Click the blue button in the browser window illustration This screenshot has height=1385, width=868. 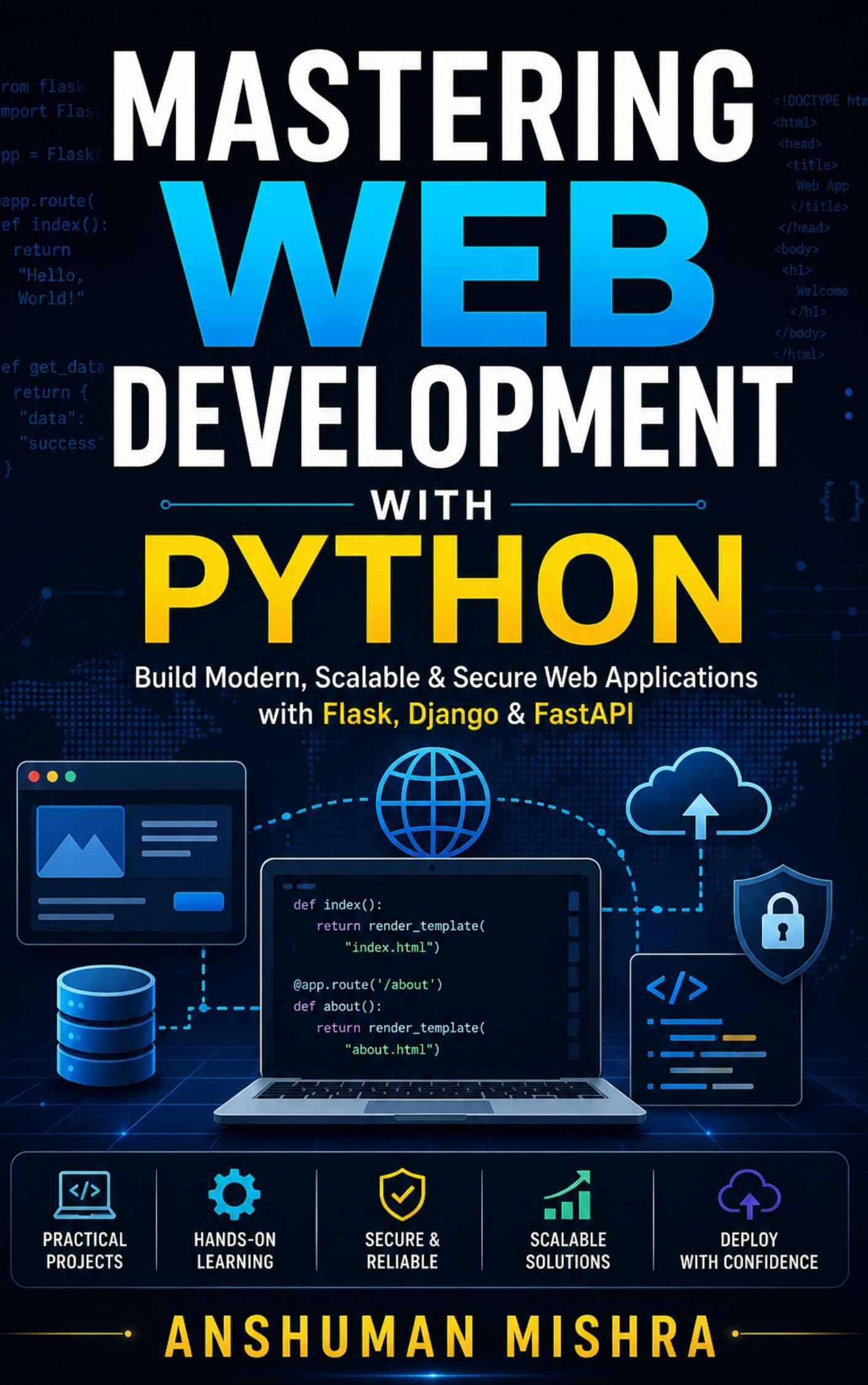click(x=199, y=901)
